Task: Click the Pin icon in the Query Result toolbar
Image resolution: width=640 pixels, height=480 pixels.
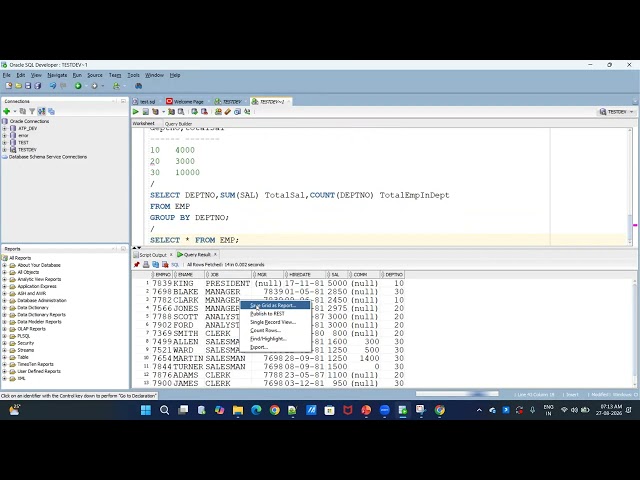Action: point(137,264)
